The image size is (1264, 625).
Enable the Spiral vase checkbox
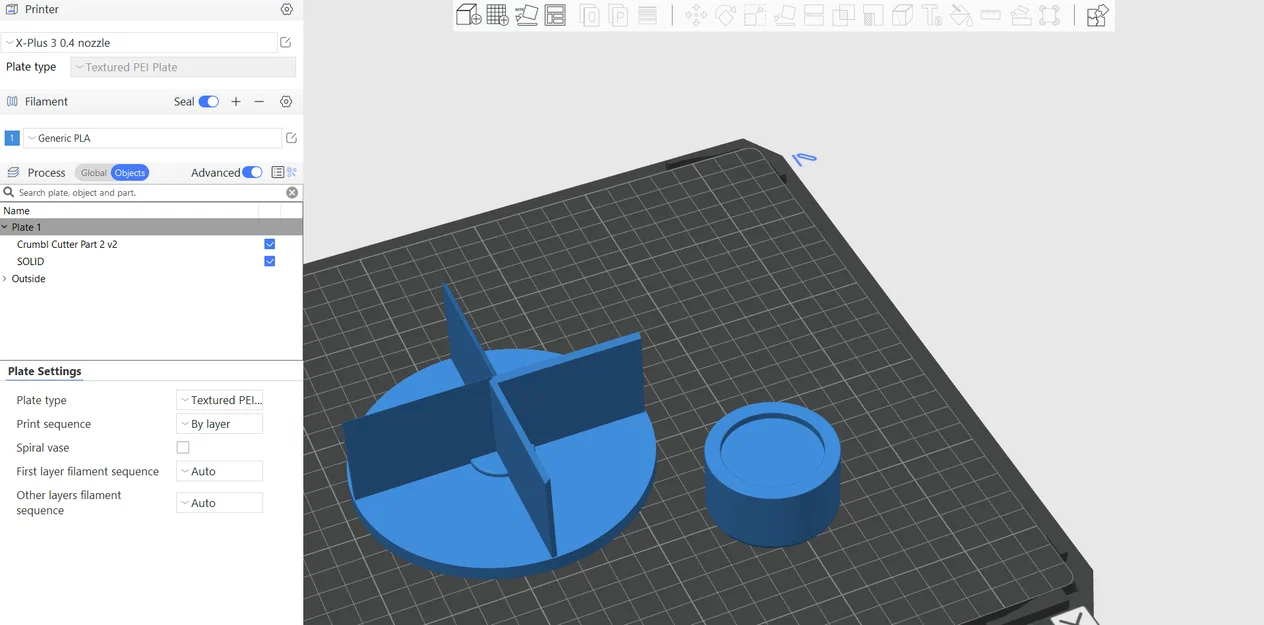pyautogui.click(x=183, y=448)
